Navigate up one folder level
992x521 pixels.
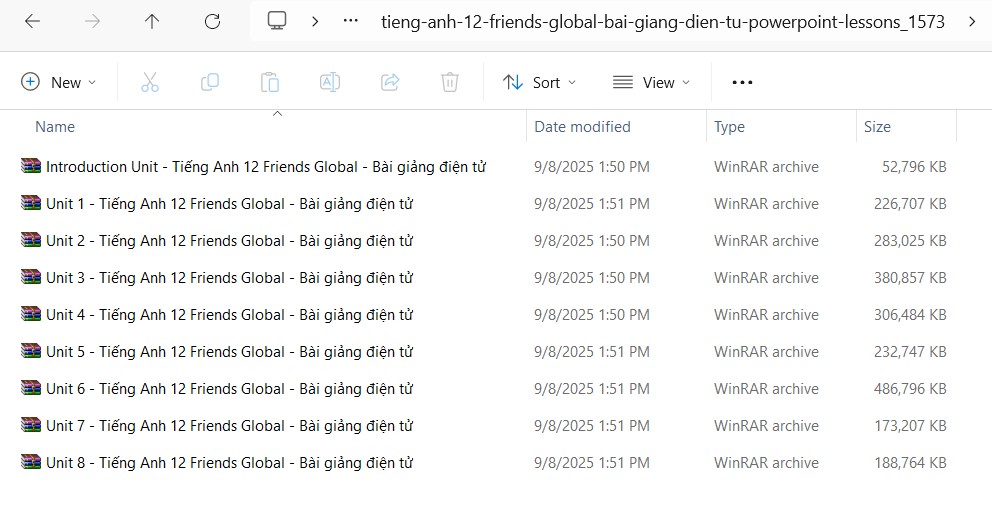[x=152, y=21]
